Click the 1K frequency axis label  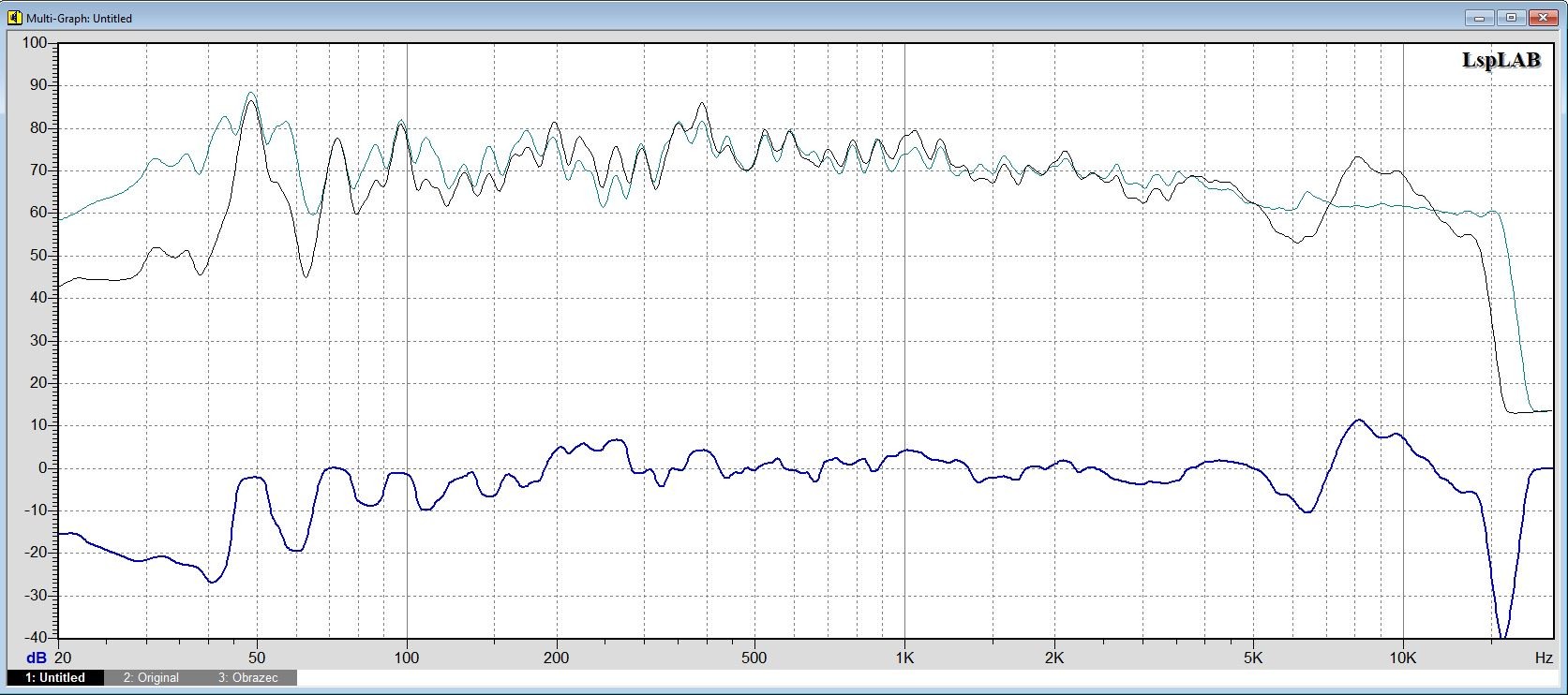904,658
